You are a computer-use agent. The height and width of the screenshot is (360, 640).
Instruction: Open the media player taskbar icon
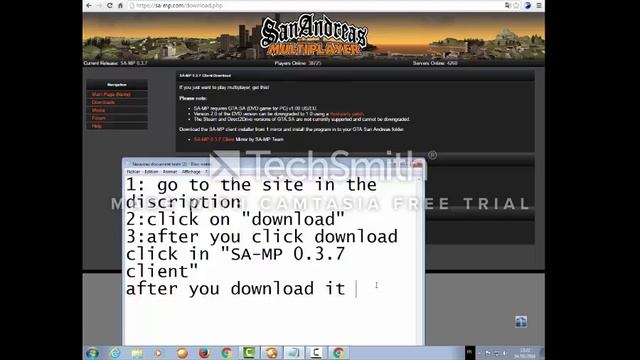pyautogui.click(x=159, y=353)
